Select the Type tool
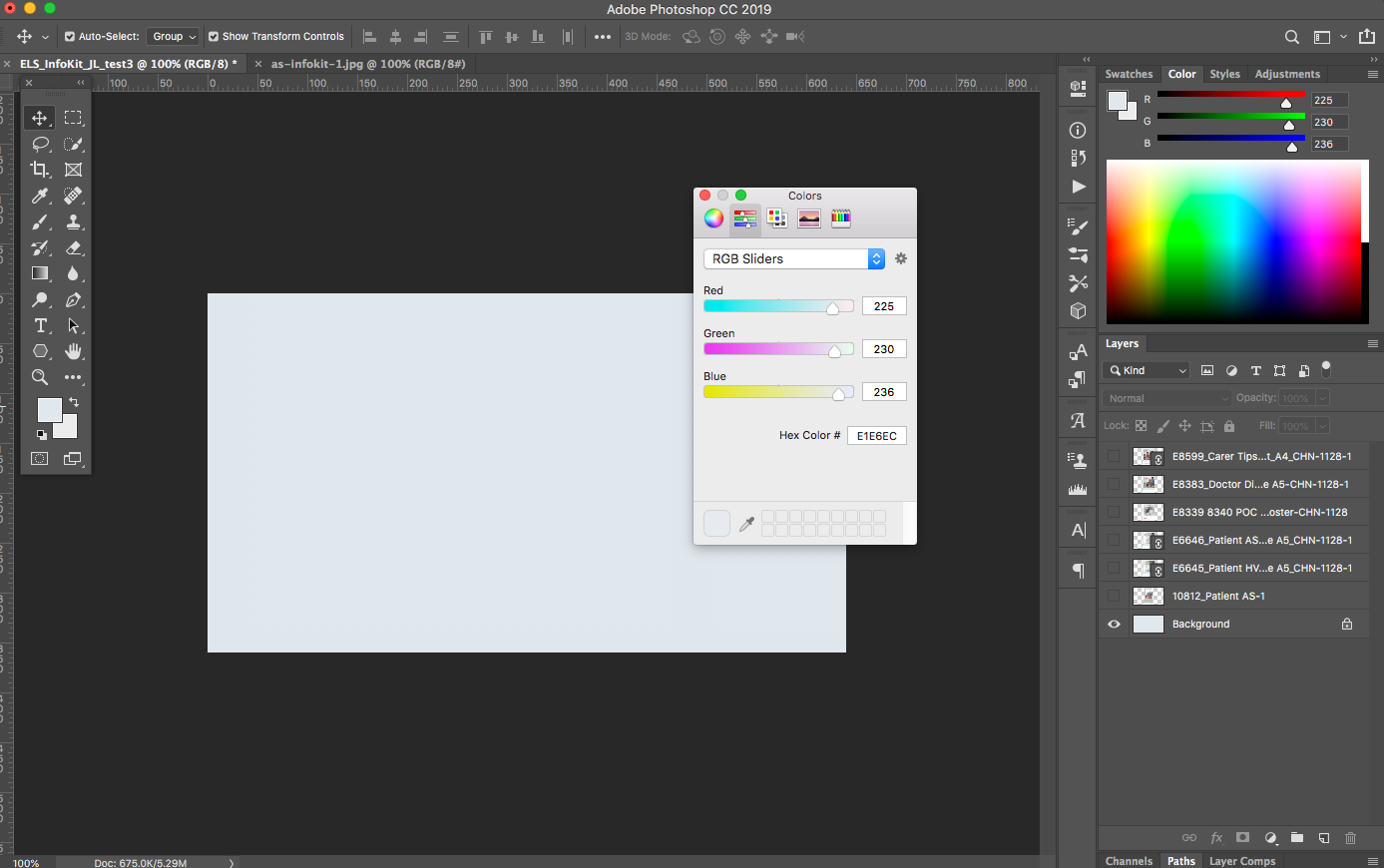1384x868 pixels. tap(40, 324)
